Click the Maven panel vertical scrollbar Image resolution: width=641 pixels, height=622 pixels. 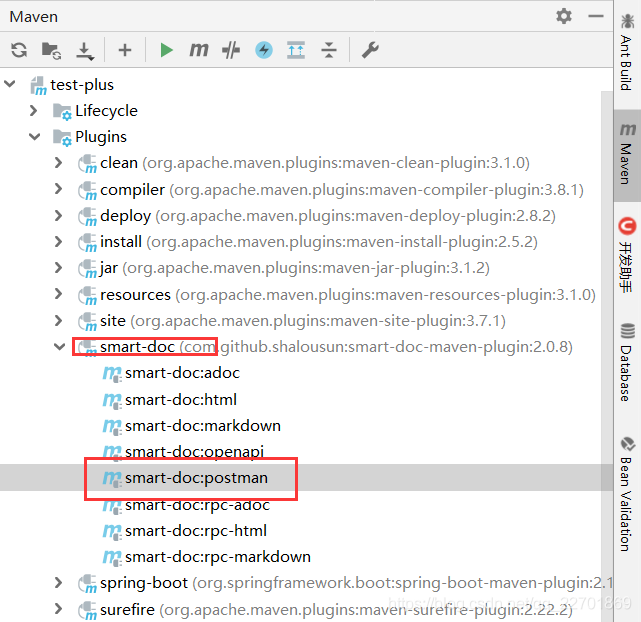pyautogui.click(x=607, y=356)
